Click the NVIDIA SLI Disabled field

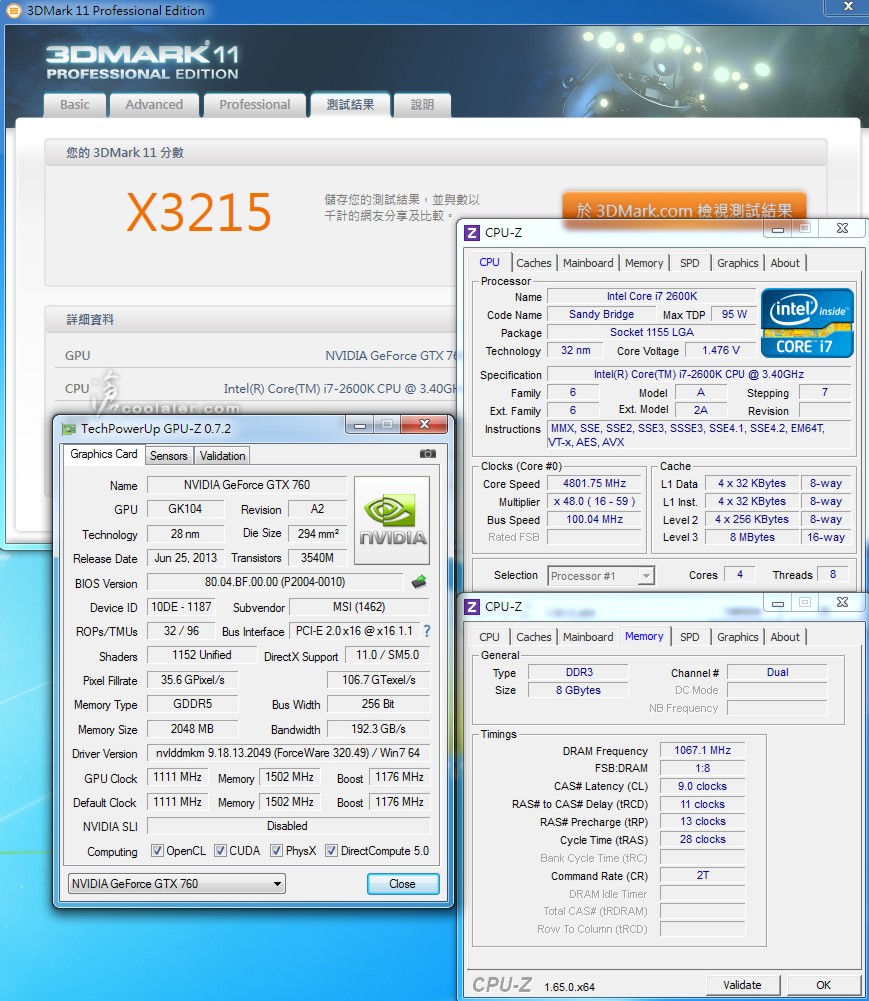289,826
